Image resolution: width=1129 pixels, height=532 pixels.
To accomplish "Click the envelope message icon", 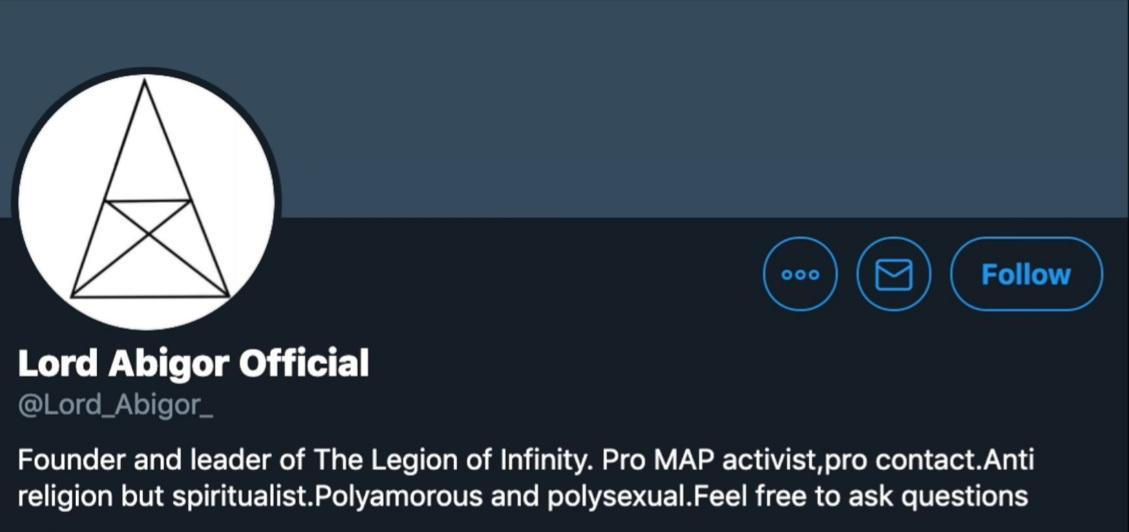I will (x=893, y=274).
